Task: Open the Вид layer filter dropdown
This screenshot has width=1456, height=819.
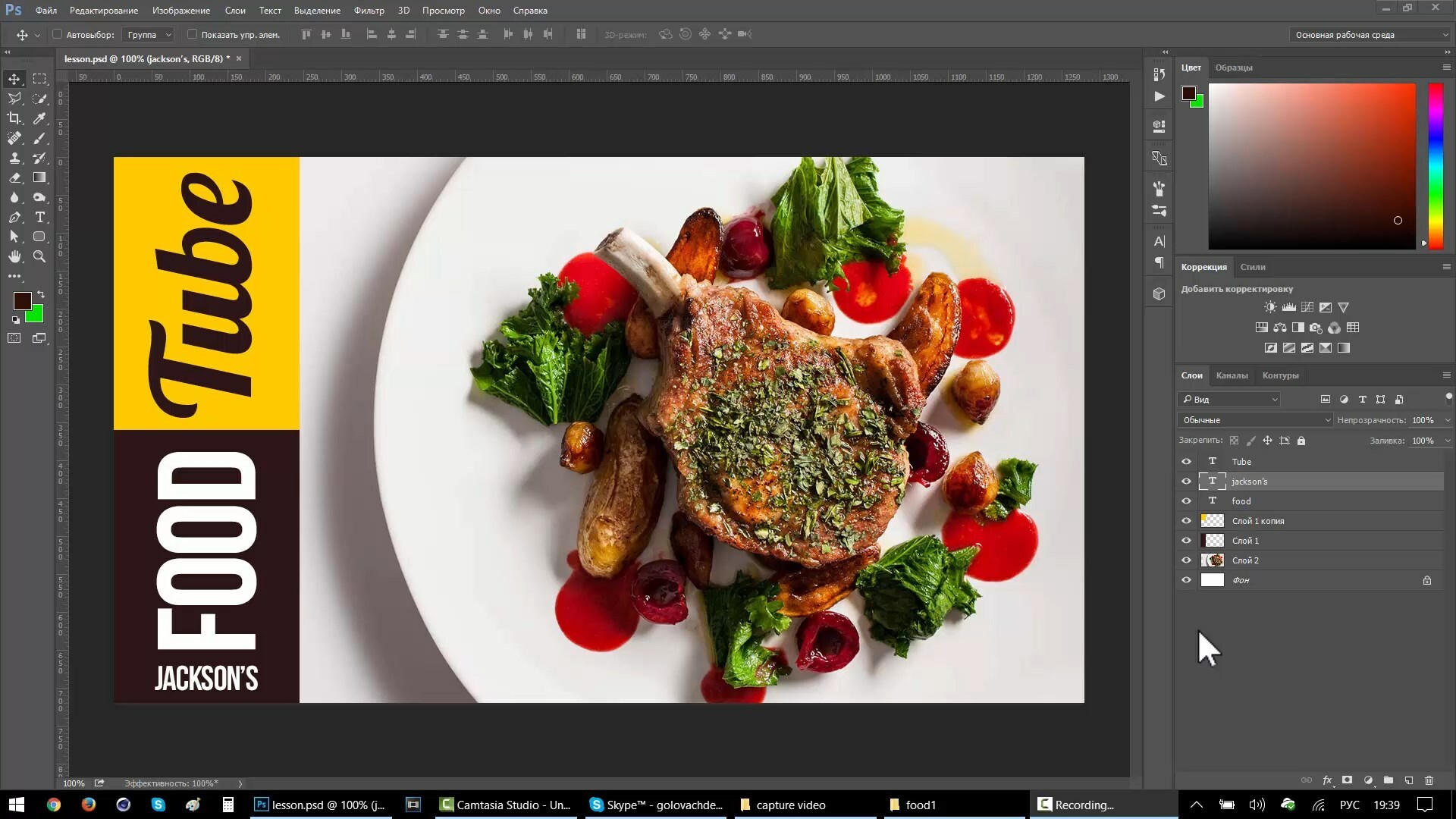Action: pyautogui.click(x=1229, y=400)
